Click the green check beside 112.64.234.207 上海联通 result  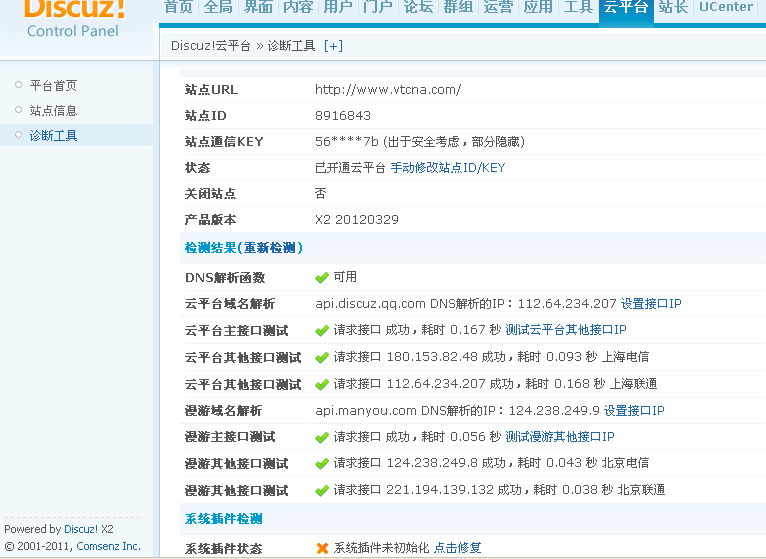point(322,385)
